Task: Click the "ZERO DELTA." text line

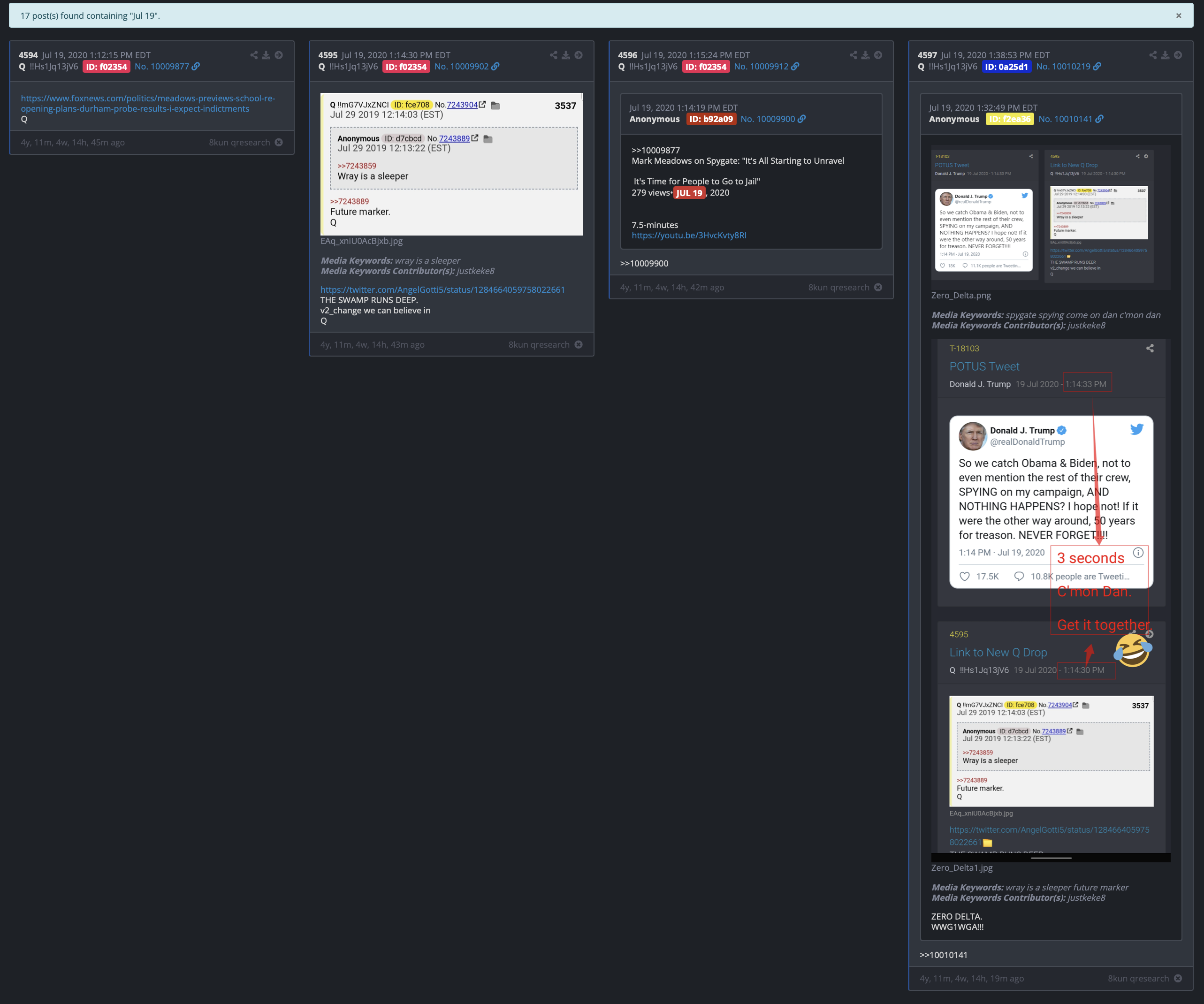Action: (x=956, y=916)
